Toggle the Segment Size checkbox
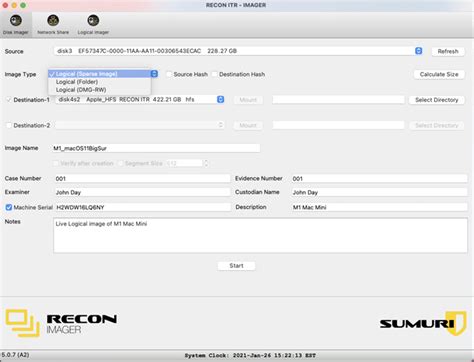 pyautogui.click(x=121, y=163)
